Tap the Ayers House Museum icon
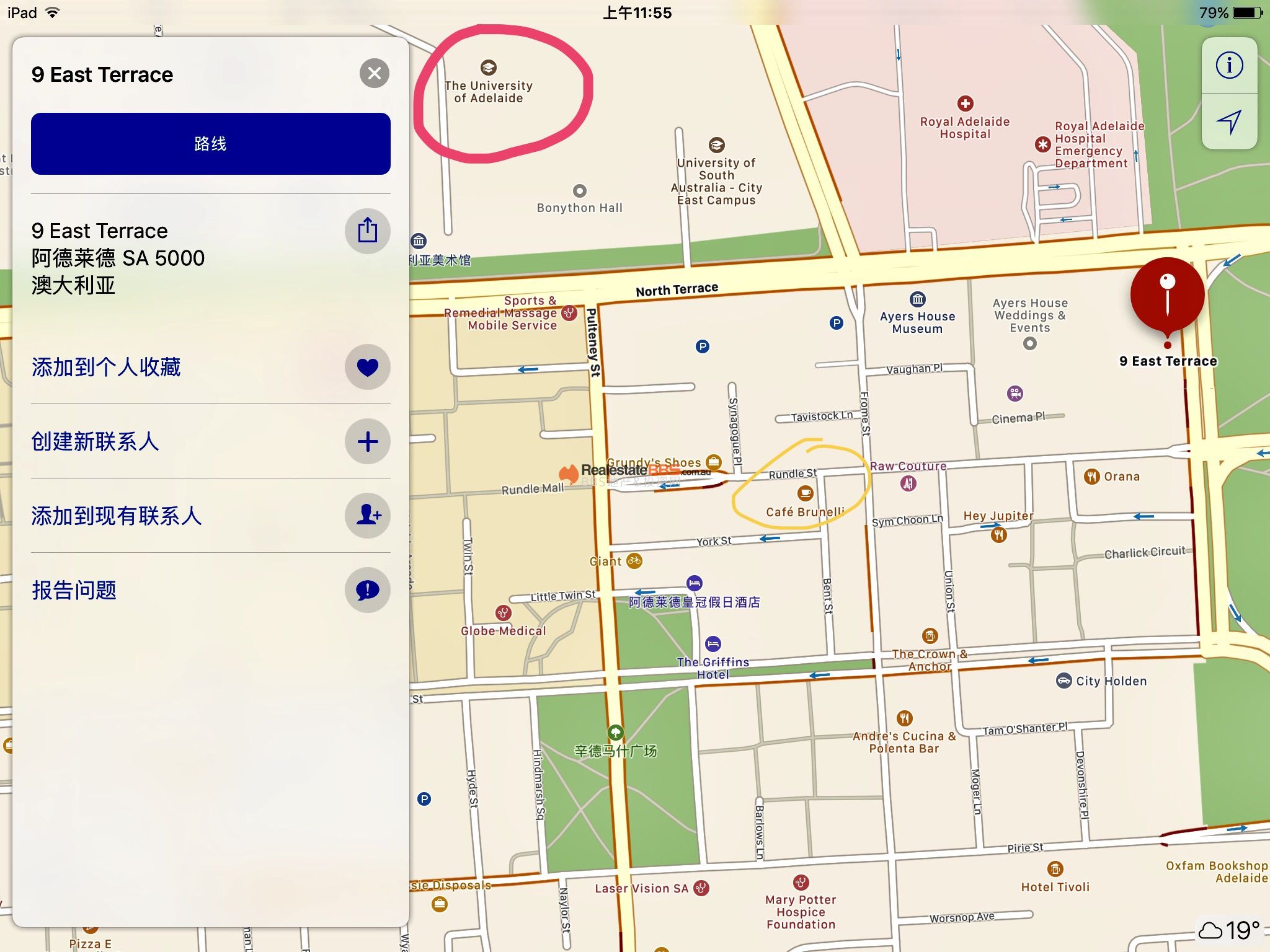Viewport: 1270px width, 952px height. click(917, 299)
